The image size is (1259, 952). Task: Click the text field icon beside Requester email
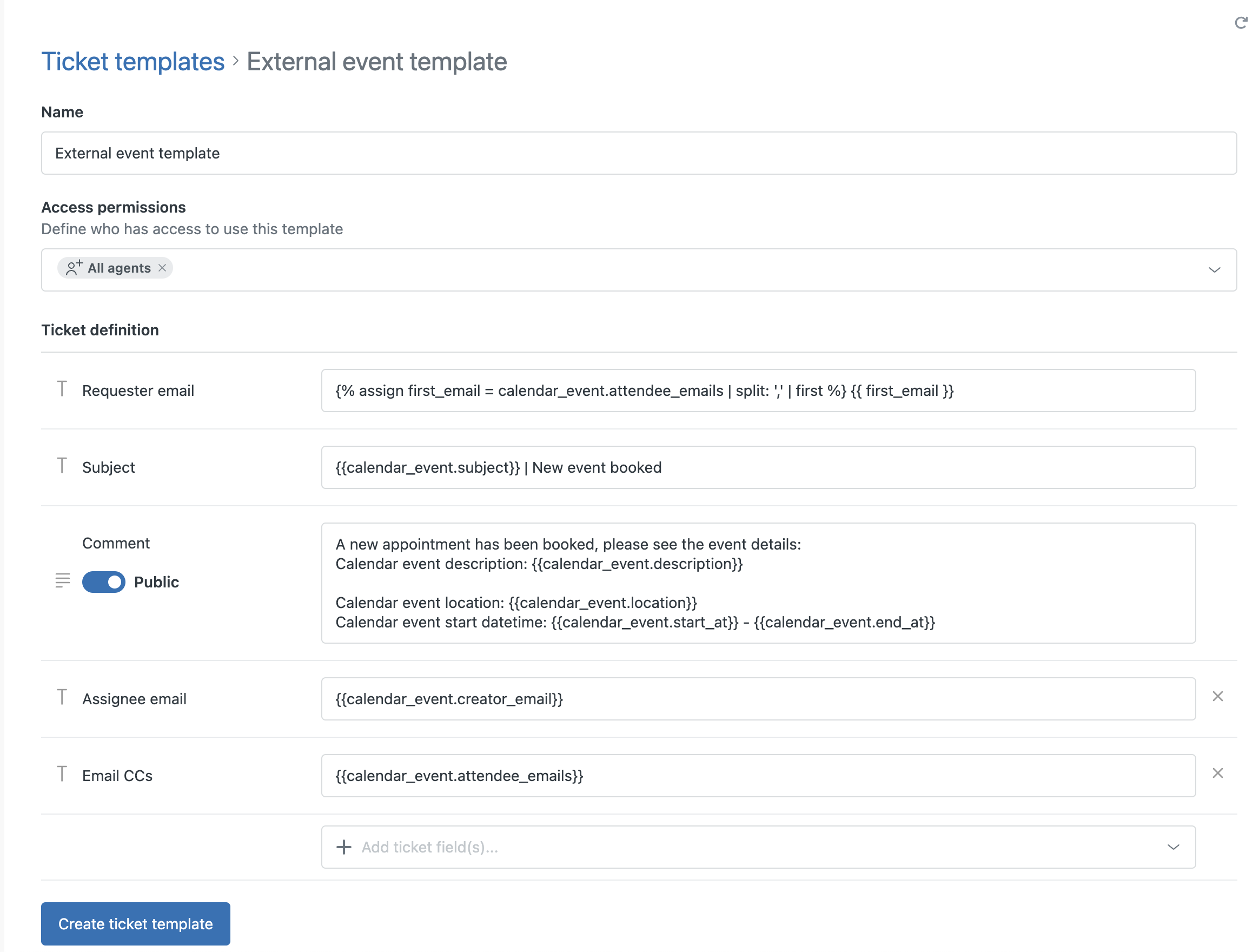(x=62, y=390)
